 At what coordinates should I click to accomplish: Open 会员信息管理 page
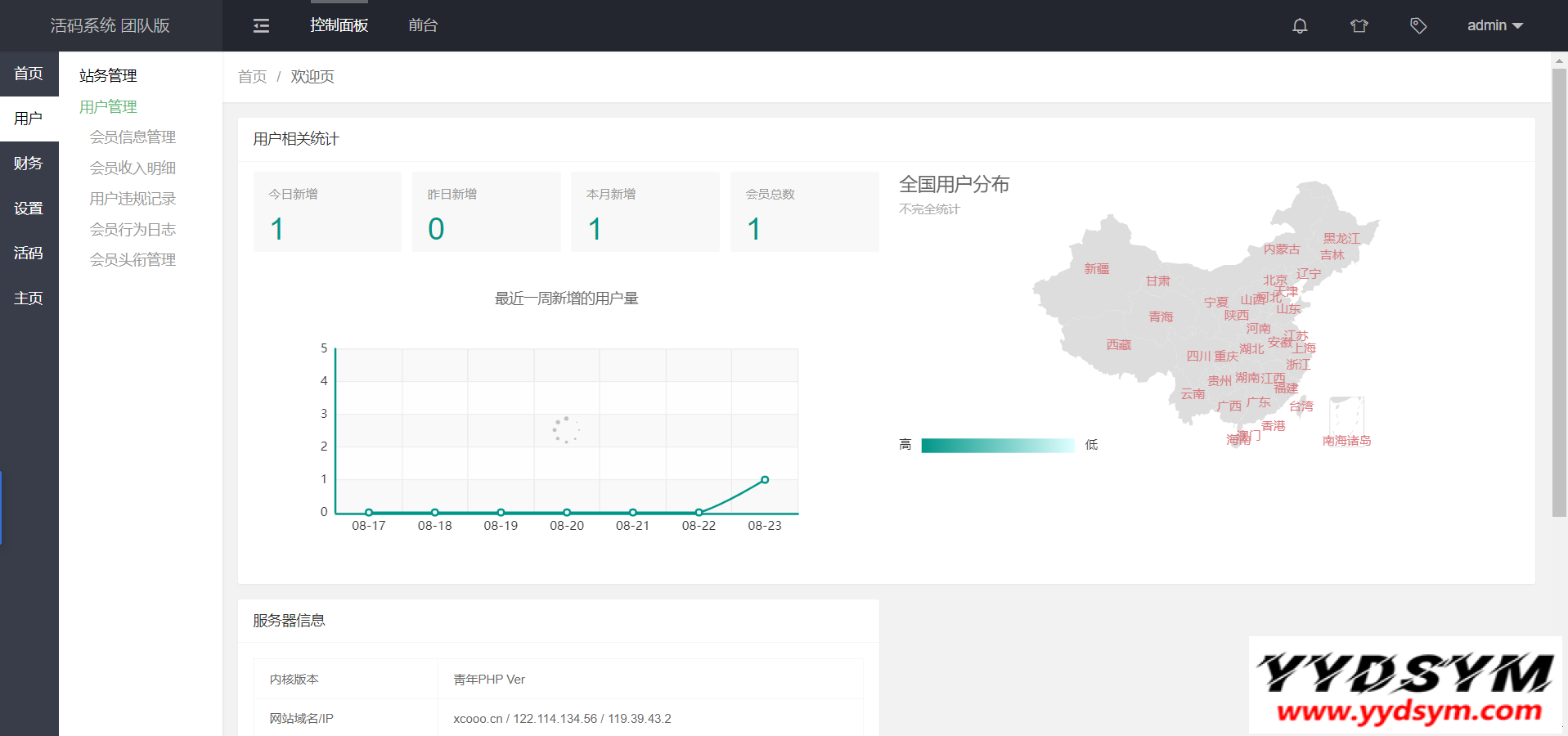[133, 137]
